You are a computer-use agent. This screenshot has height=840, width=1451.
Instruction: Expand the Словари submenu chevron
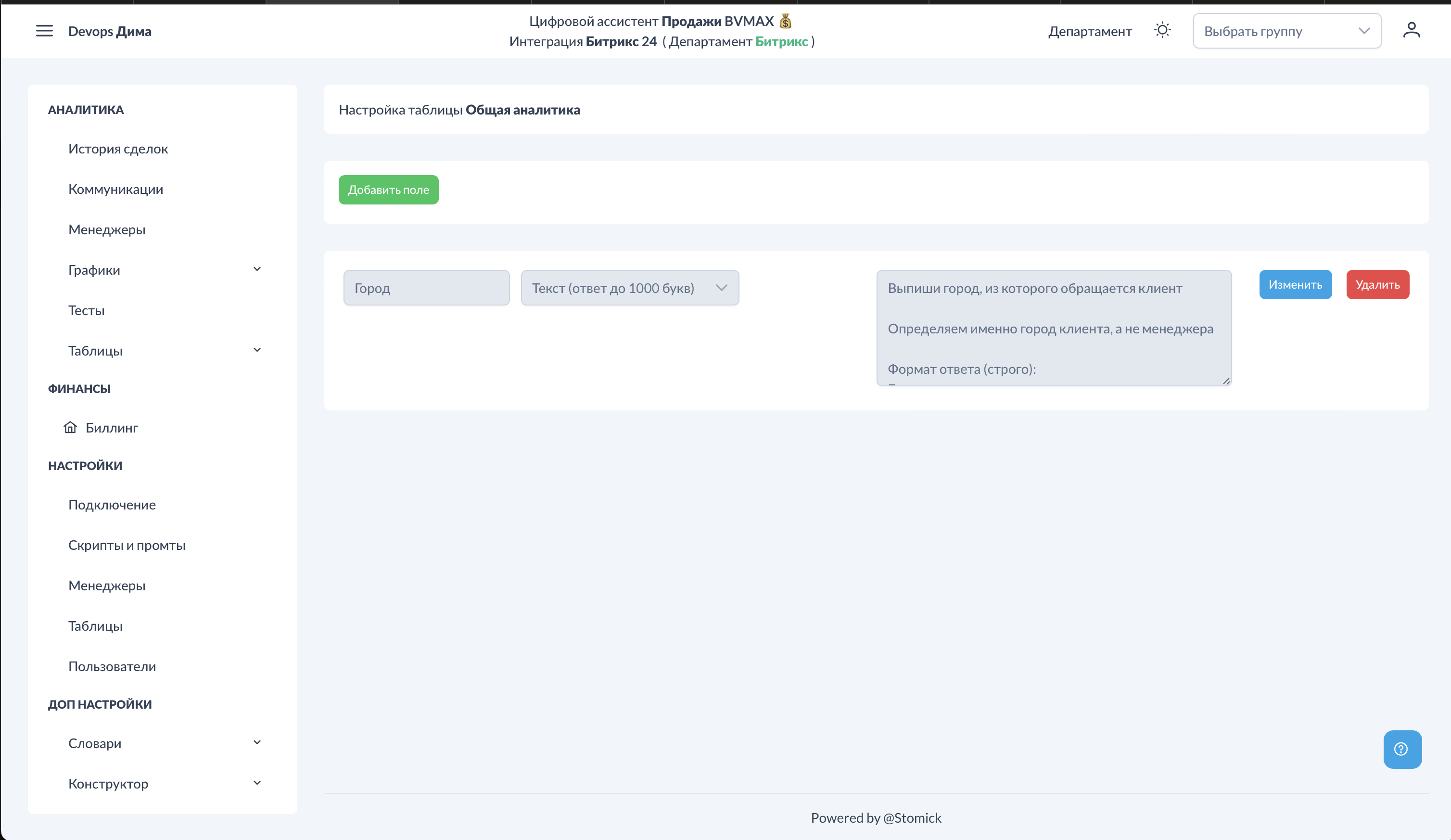(257, 743)
